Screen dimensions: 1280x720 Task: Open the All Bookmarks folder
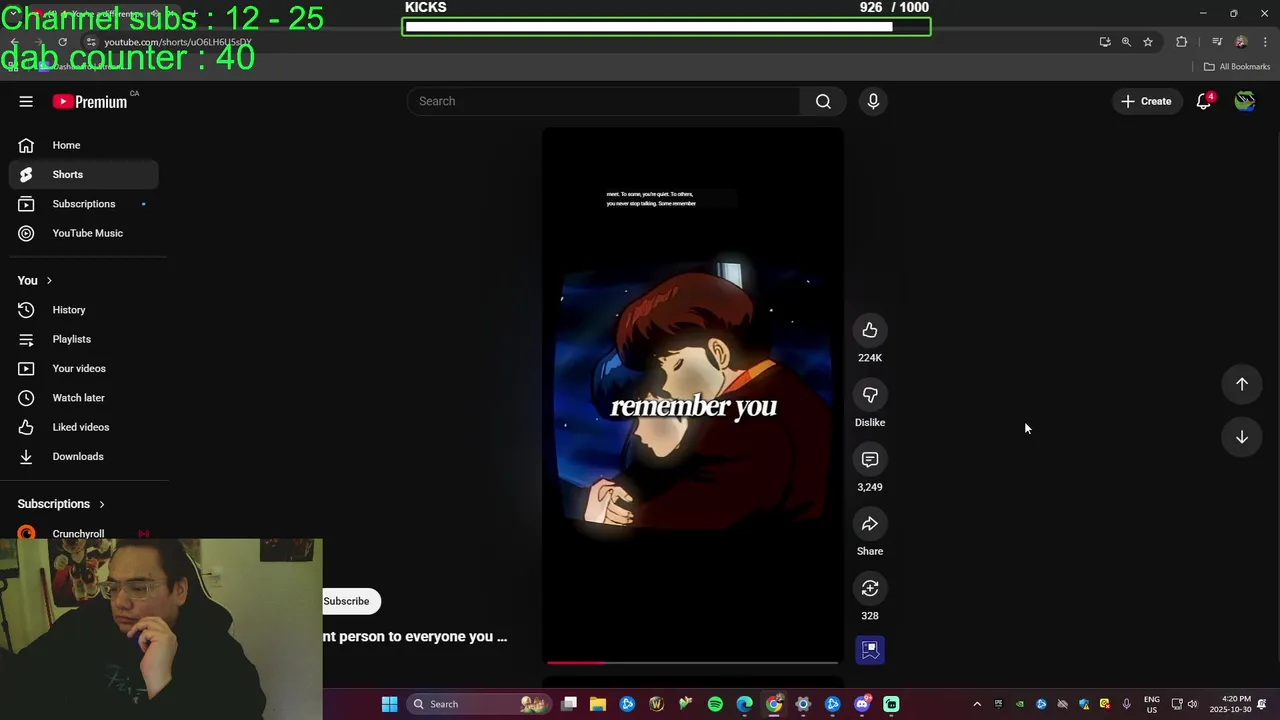click(x=1237, y=67)
